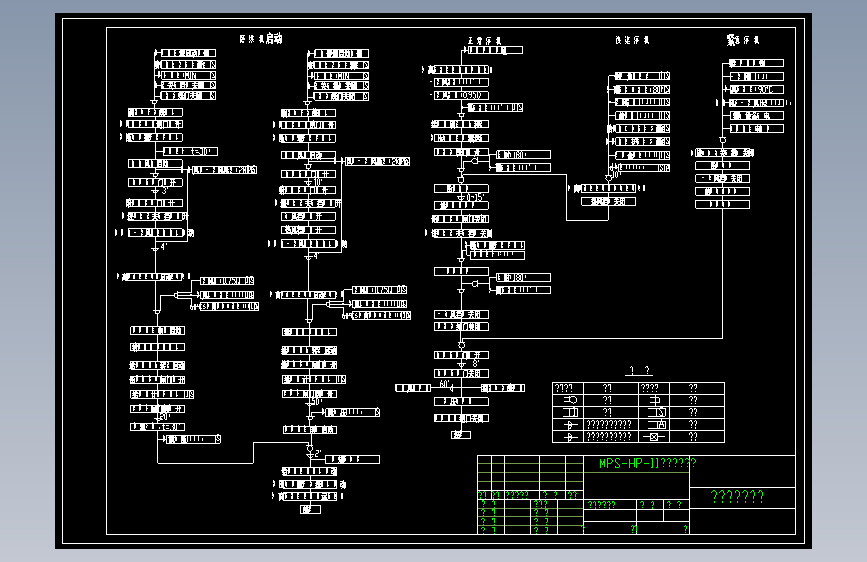Select the 0-15' delay label
This screenshot has height=562, width=867.
476,197
